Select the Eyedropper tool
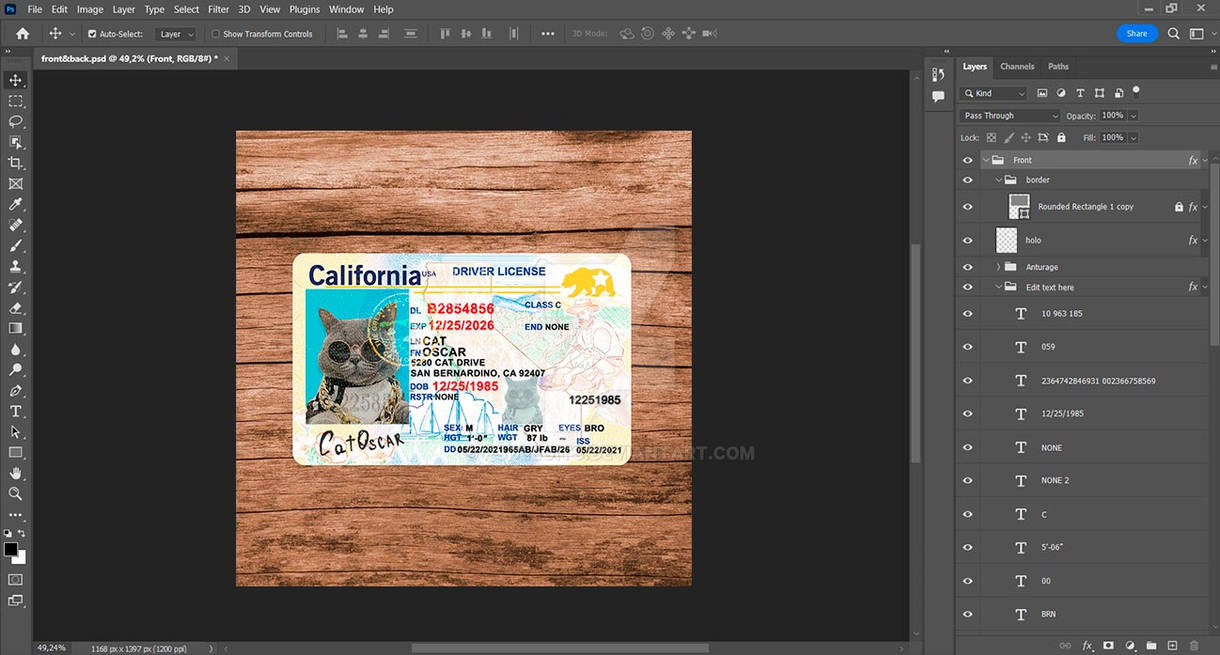 pyautogui.click(x=16, y=204)
